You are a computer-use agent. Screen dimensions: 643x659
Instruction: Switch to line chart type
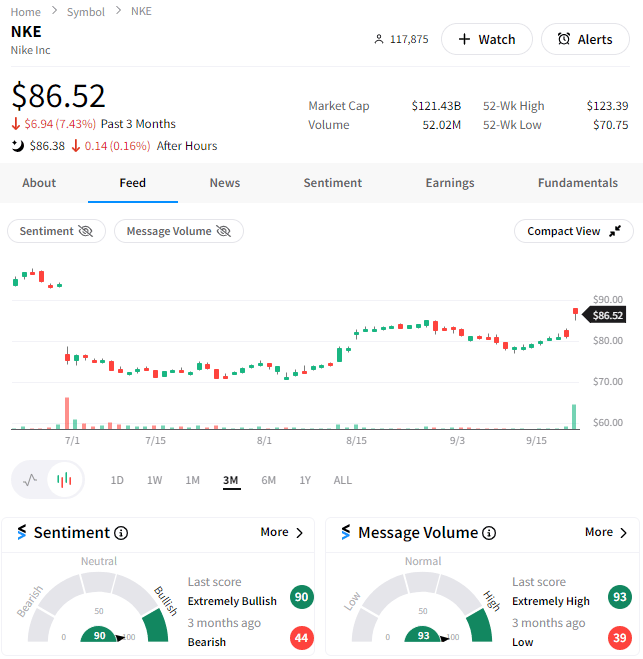point(30,480)
